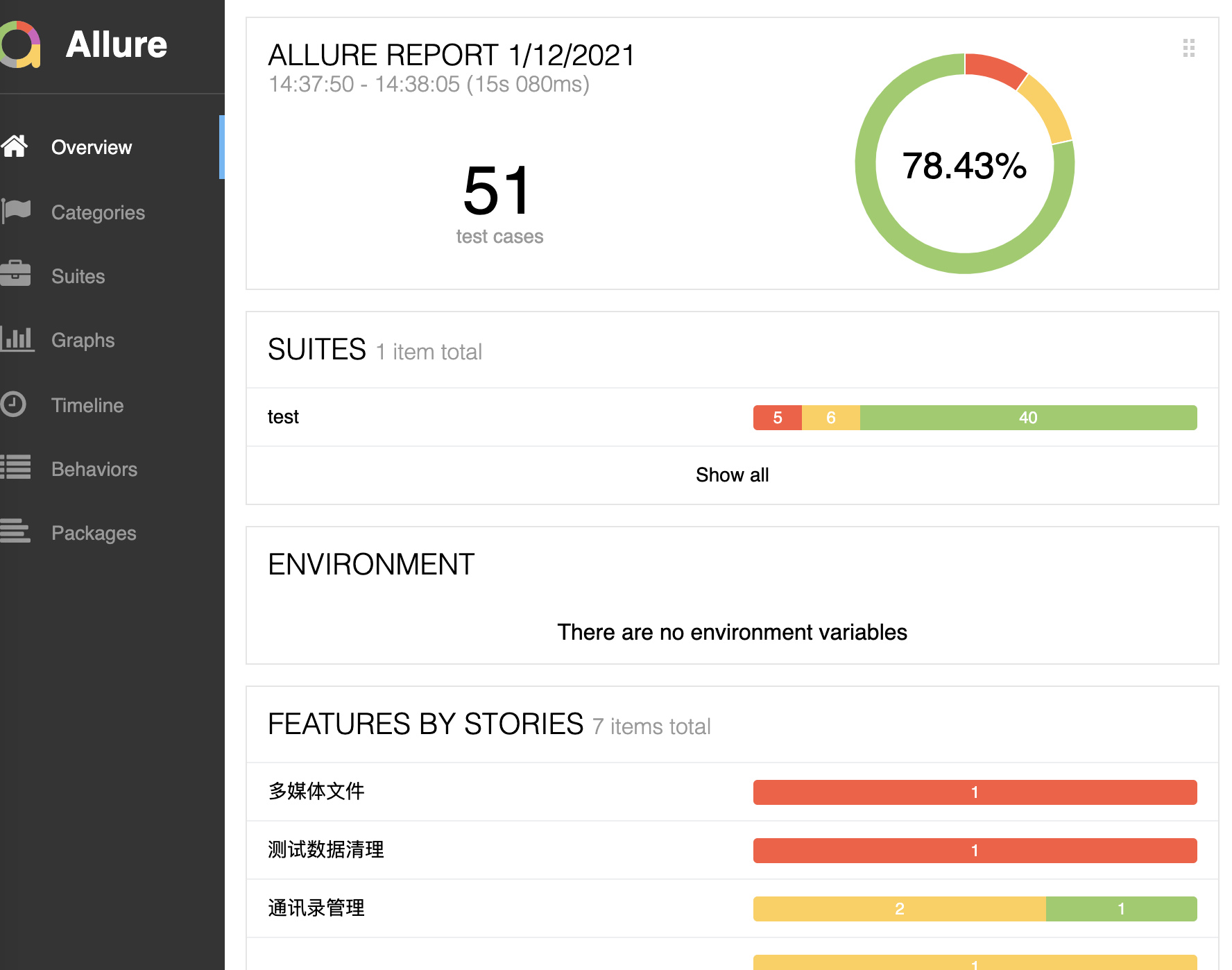Click the 多媒体文件 story entry
Viewport: 1232px width, 970px height.
coord(316,792)
